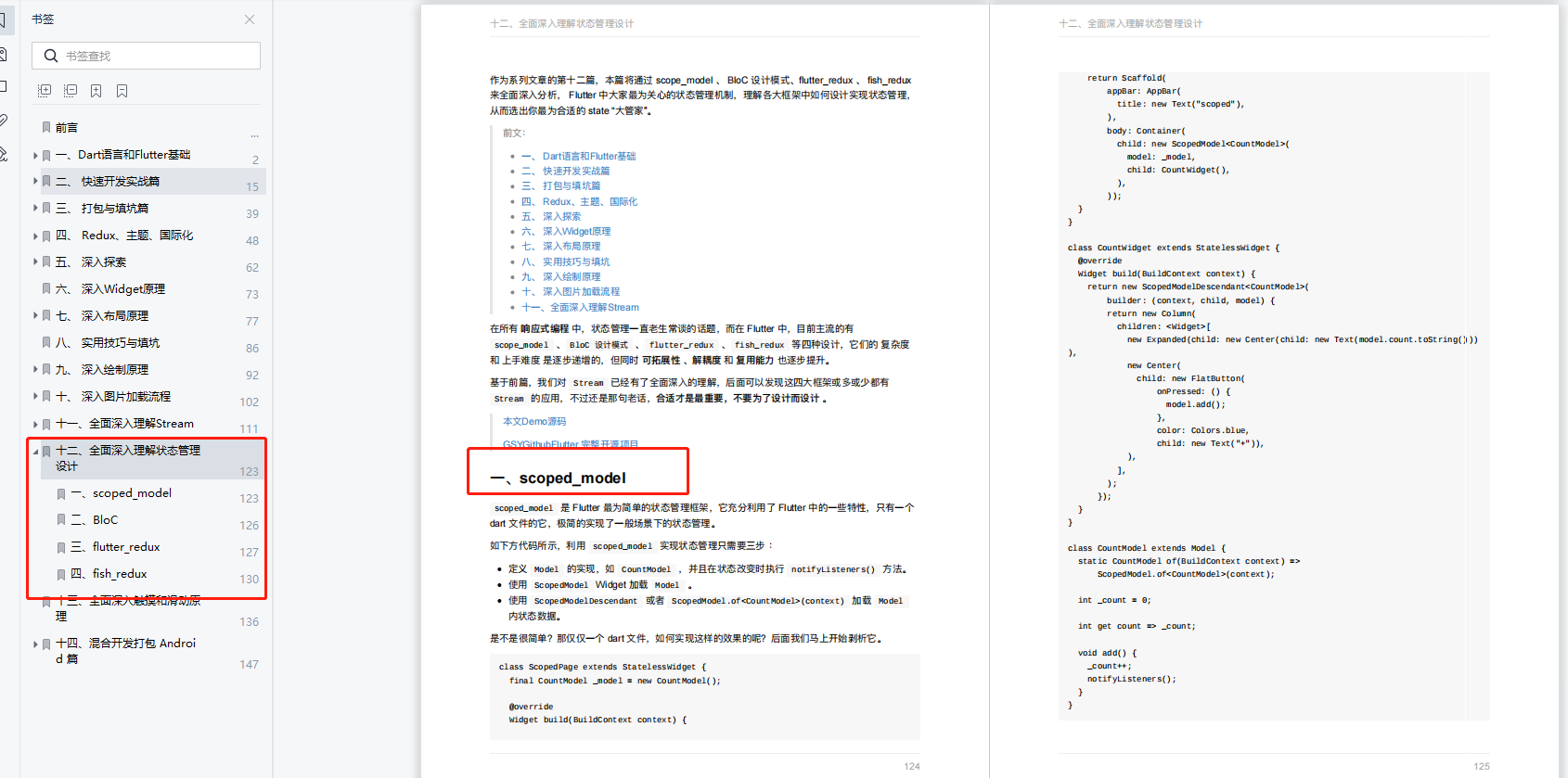Expand the 二、快速开发实战篇 bookmark
Screen dimensions: 1568x778
click(x=36, y=182)
